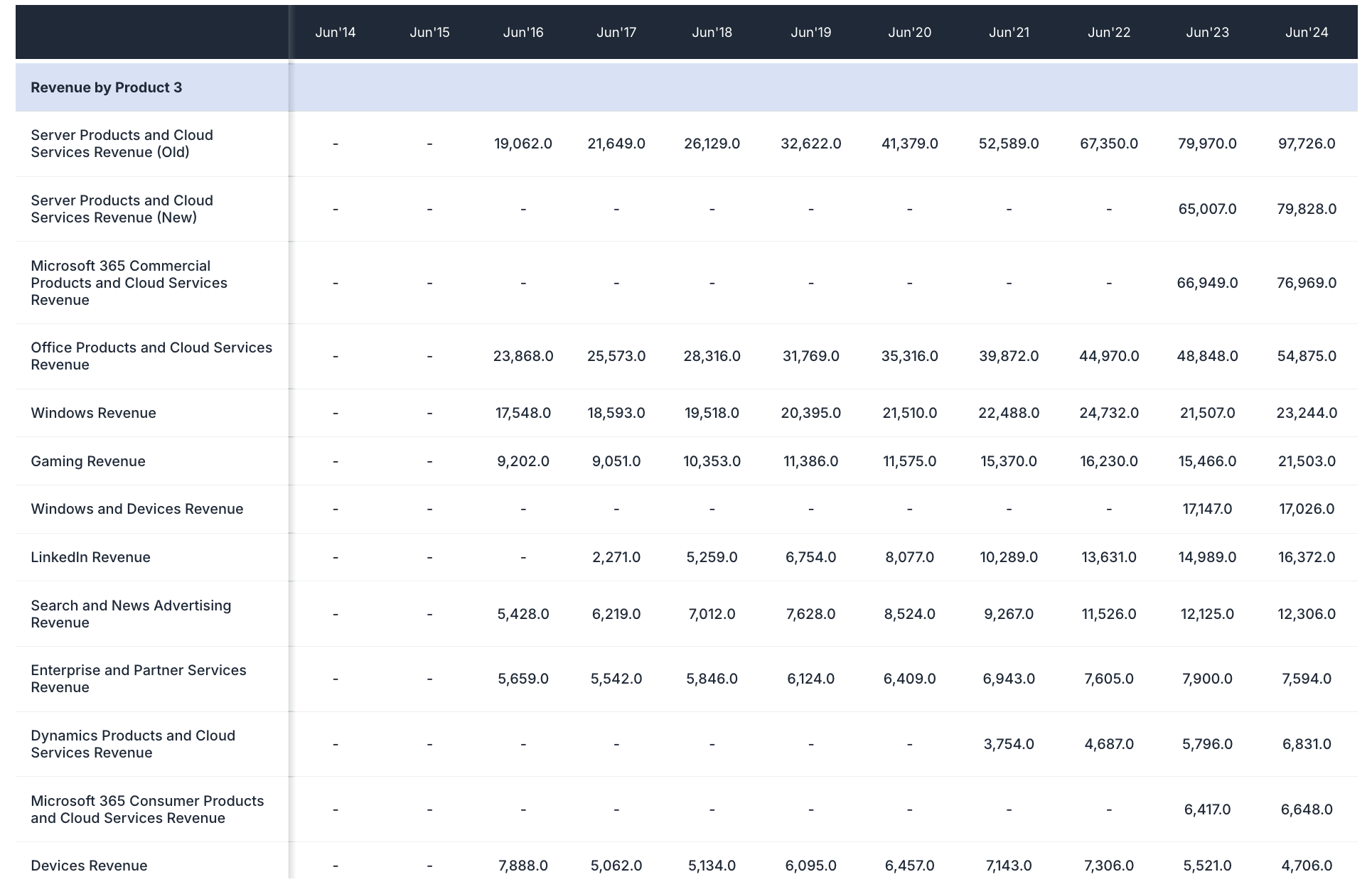Open Office Products and Cloud Services Revenue row
Image resolution: width=1372 pixels, height=894 pixels.
pos(151,356)
